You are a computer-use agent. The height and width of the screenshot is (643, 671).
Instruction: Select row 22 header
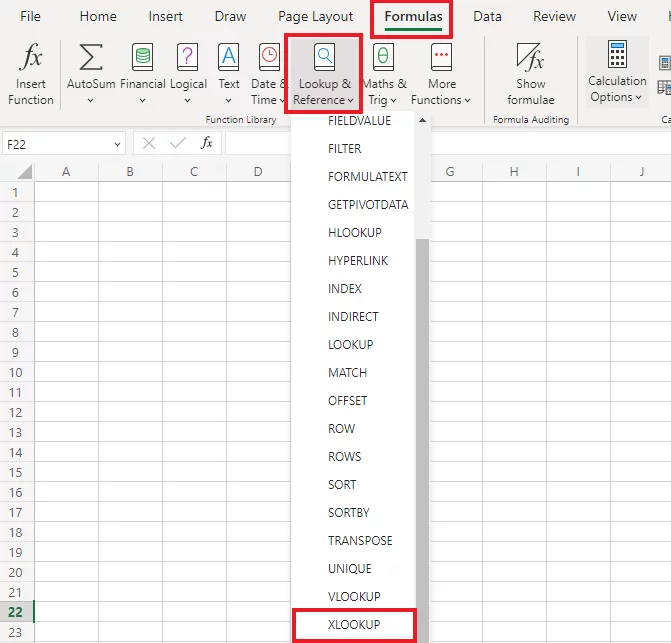tap(16, 612)
